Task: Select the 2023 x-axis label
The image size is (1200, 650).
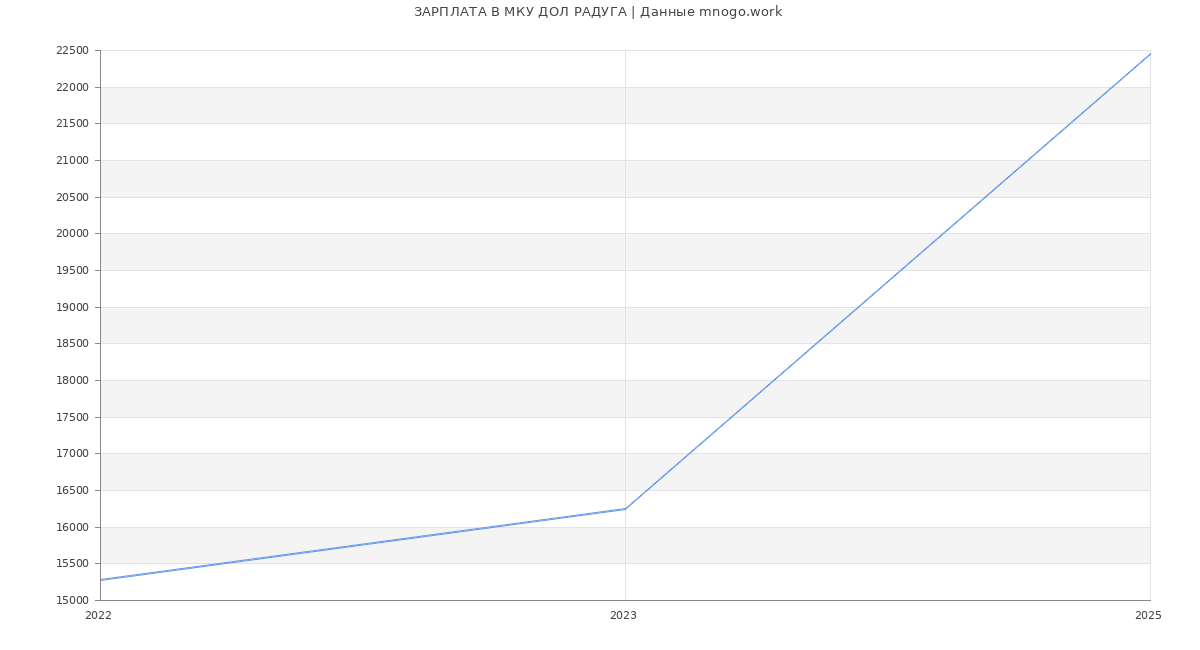Action: [x=623, y=616]
